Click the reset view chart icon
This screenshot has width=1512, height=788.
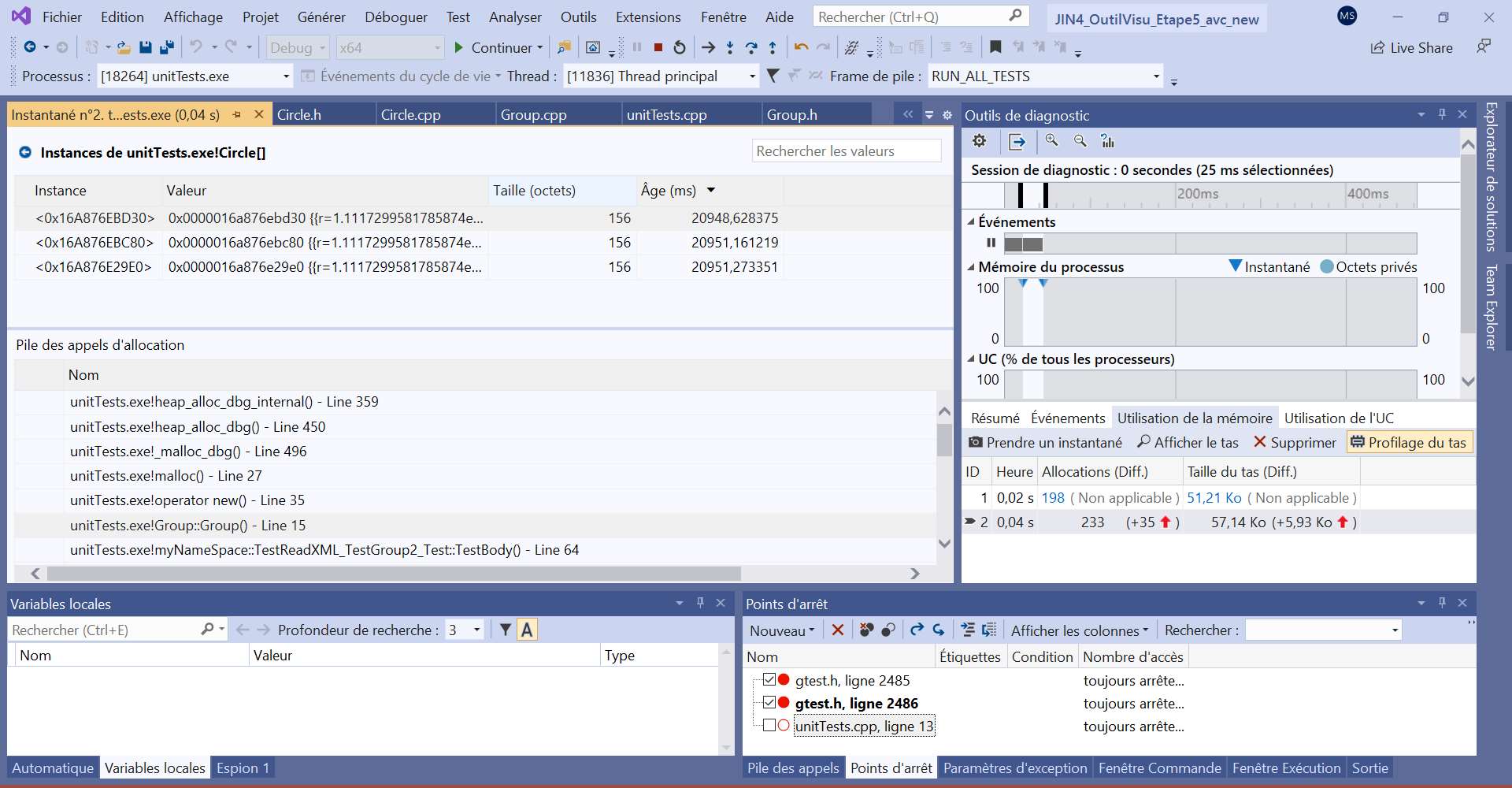point(1108,141)
